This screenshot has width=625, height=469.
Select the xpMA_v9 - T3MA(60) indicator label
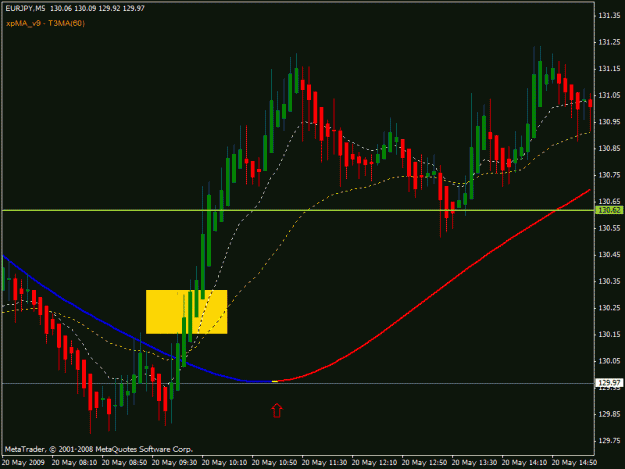coord(45,23)
